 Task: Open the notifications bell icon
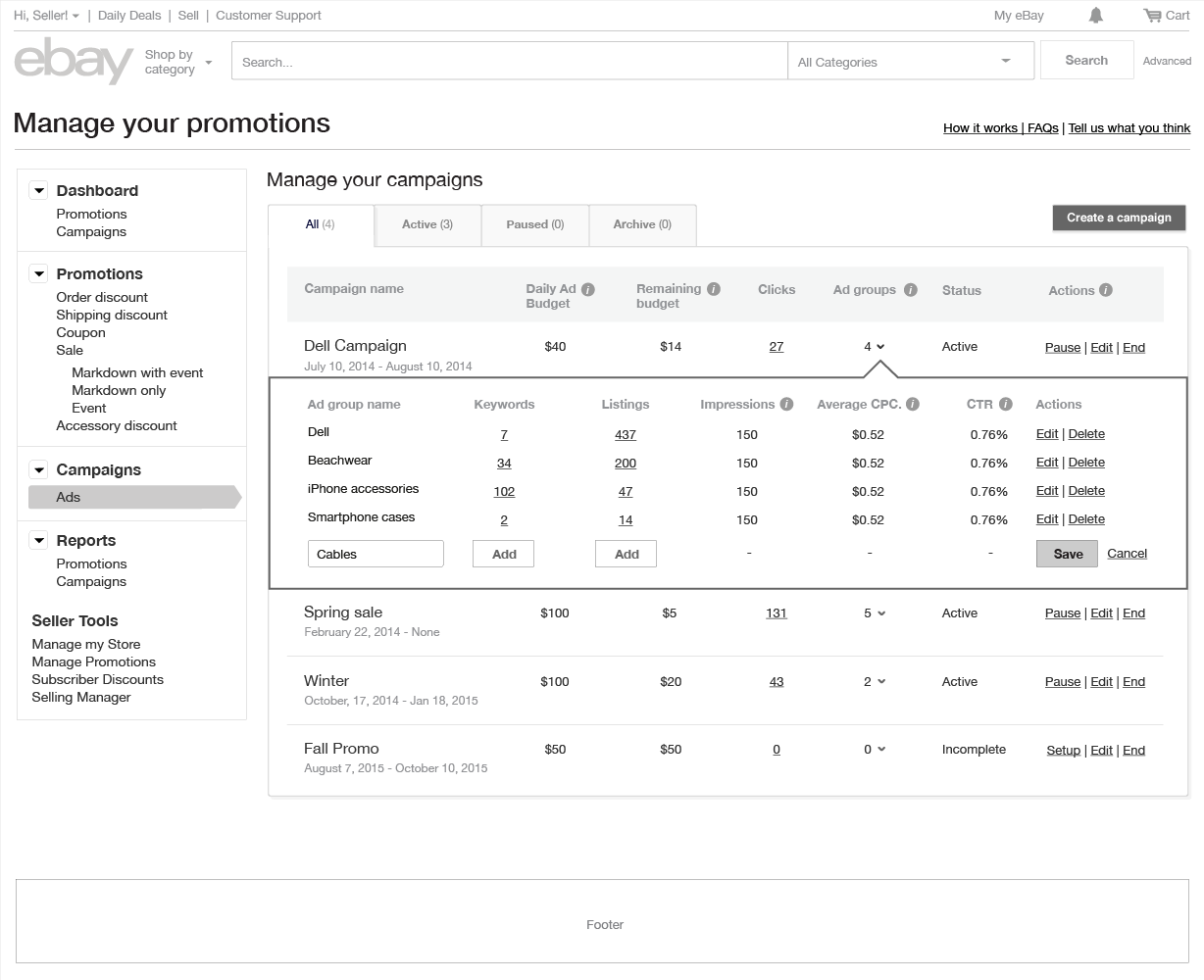1096,15
